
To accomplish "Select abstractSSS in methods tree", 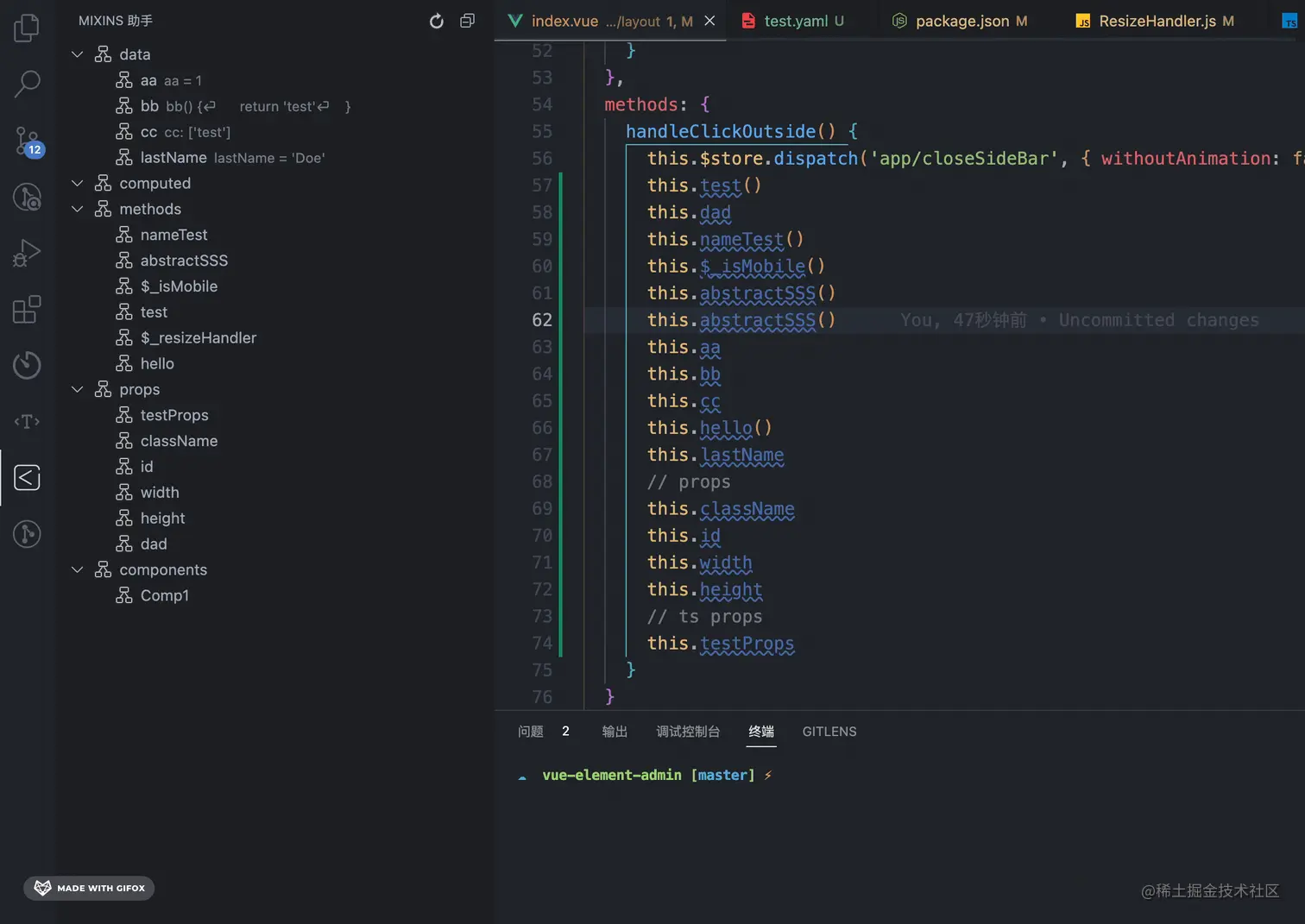I will click(x=274, y=261).
